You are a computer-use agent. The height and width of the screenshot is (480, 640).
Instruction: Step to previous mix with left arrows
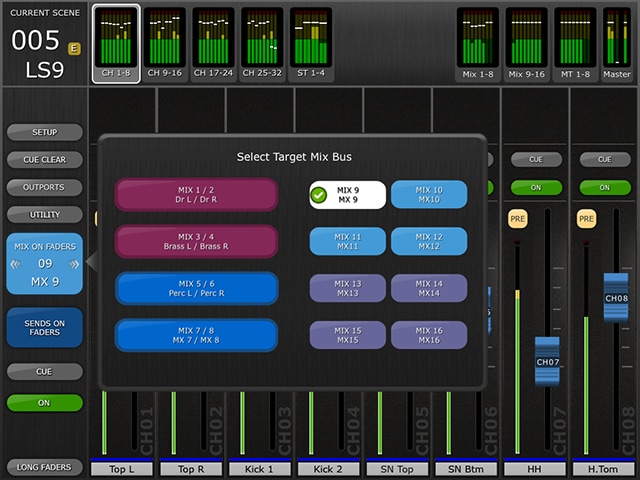(15, 264)
